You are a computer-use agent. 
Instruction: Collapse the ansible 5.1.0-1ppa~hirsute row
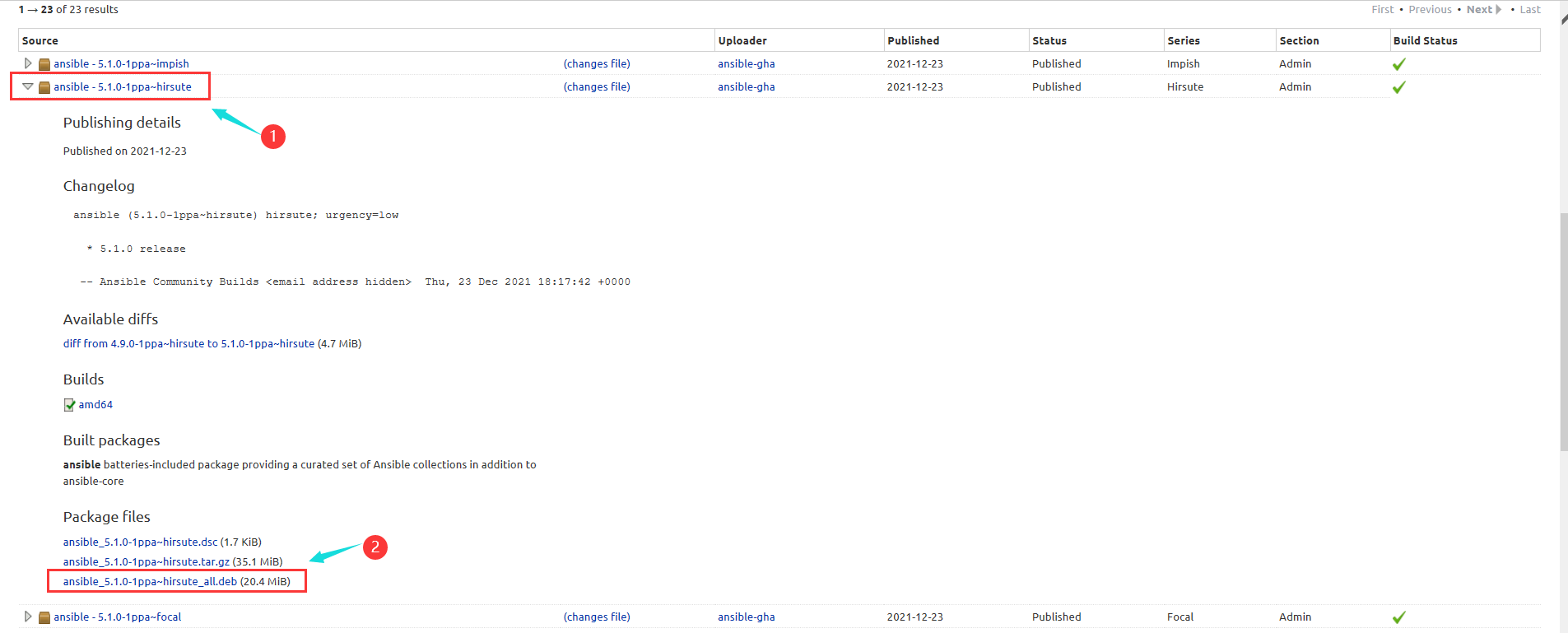(28, 86)
